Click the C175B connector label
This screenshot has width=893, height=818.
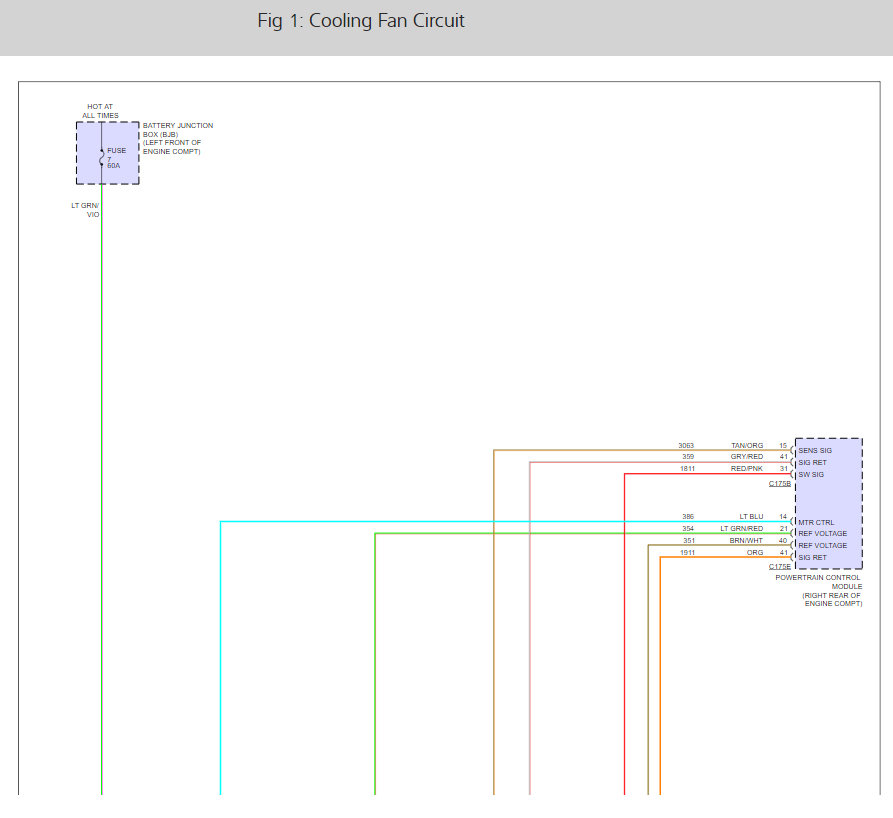[x=780, y=484]
